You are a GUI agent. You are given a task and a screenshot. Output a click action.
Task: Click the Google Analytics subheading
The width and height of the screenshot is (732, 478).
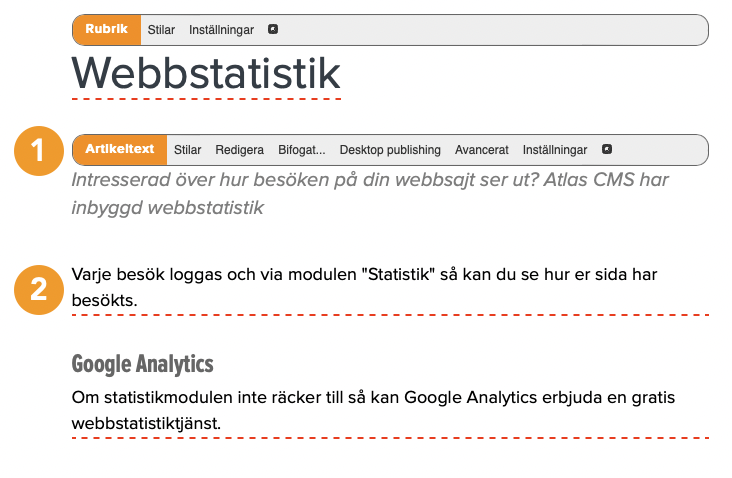coord(143,363)
